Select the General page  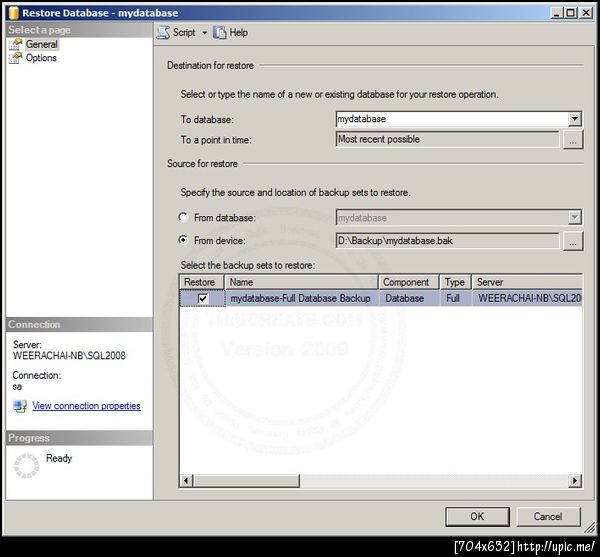(x=41, y=44)
